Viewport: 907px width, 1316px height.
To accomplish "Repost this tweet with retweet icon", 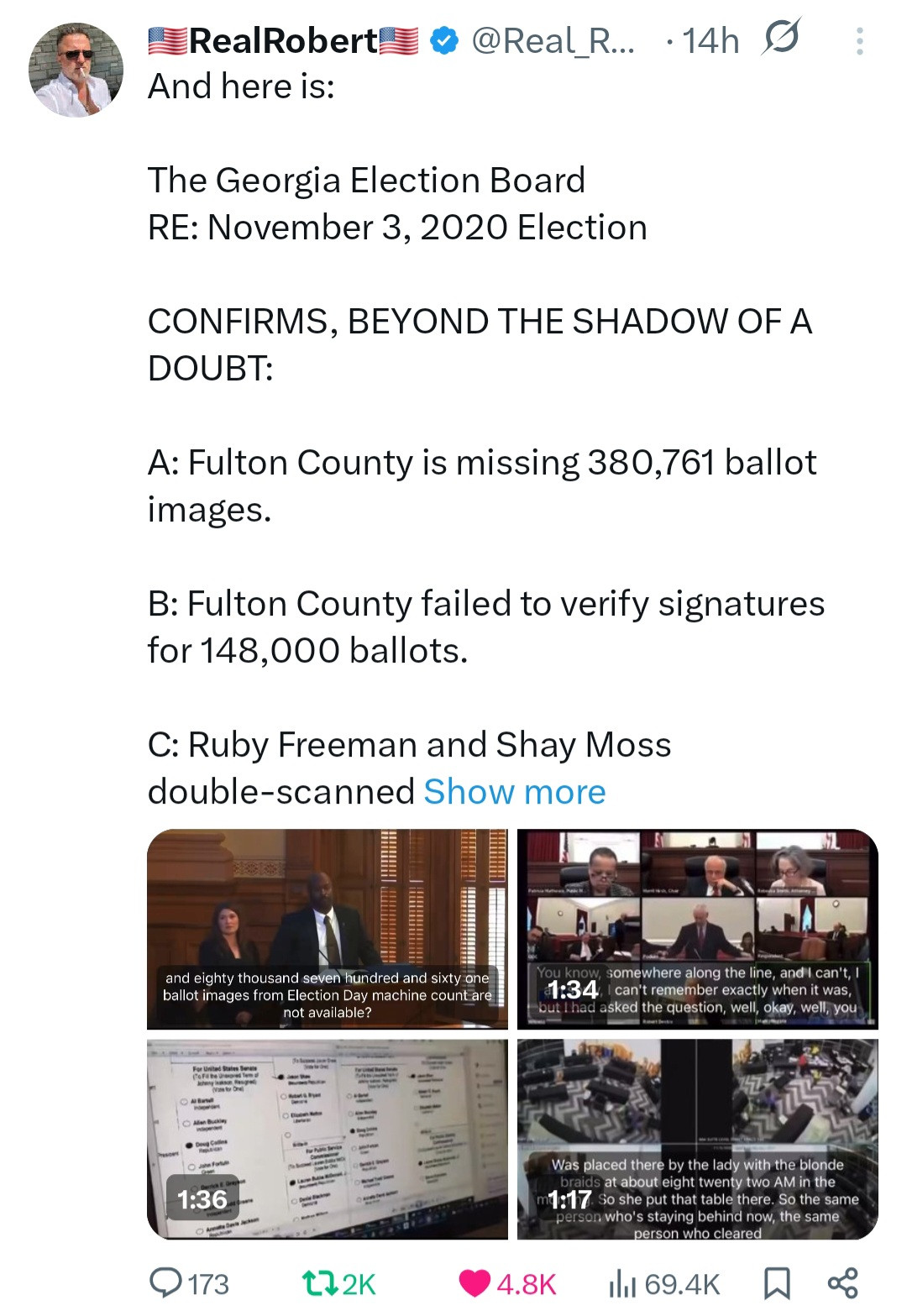I will (317, 1282).
